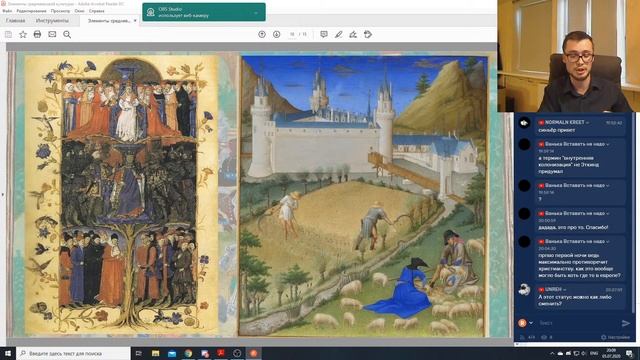The height and width of the screenshot is (360, 640).
Task: Open the sign document tool
Action: [353, 35]
